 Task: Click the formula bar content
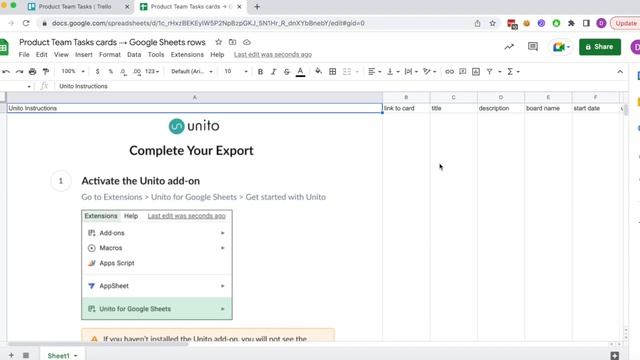click(x=83, y=86)
